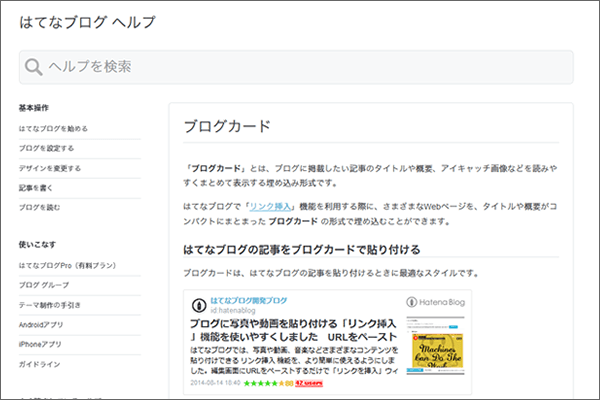The image size is (600, 400).
Task: Click the 基本操作 sidebar heading
Action: click(34, 108)
